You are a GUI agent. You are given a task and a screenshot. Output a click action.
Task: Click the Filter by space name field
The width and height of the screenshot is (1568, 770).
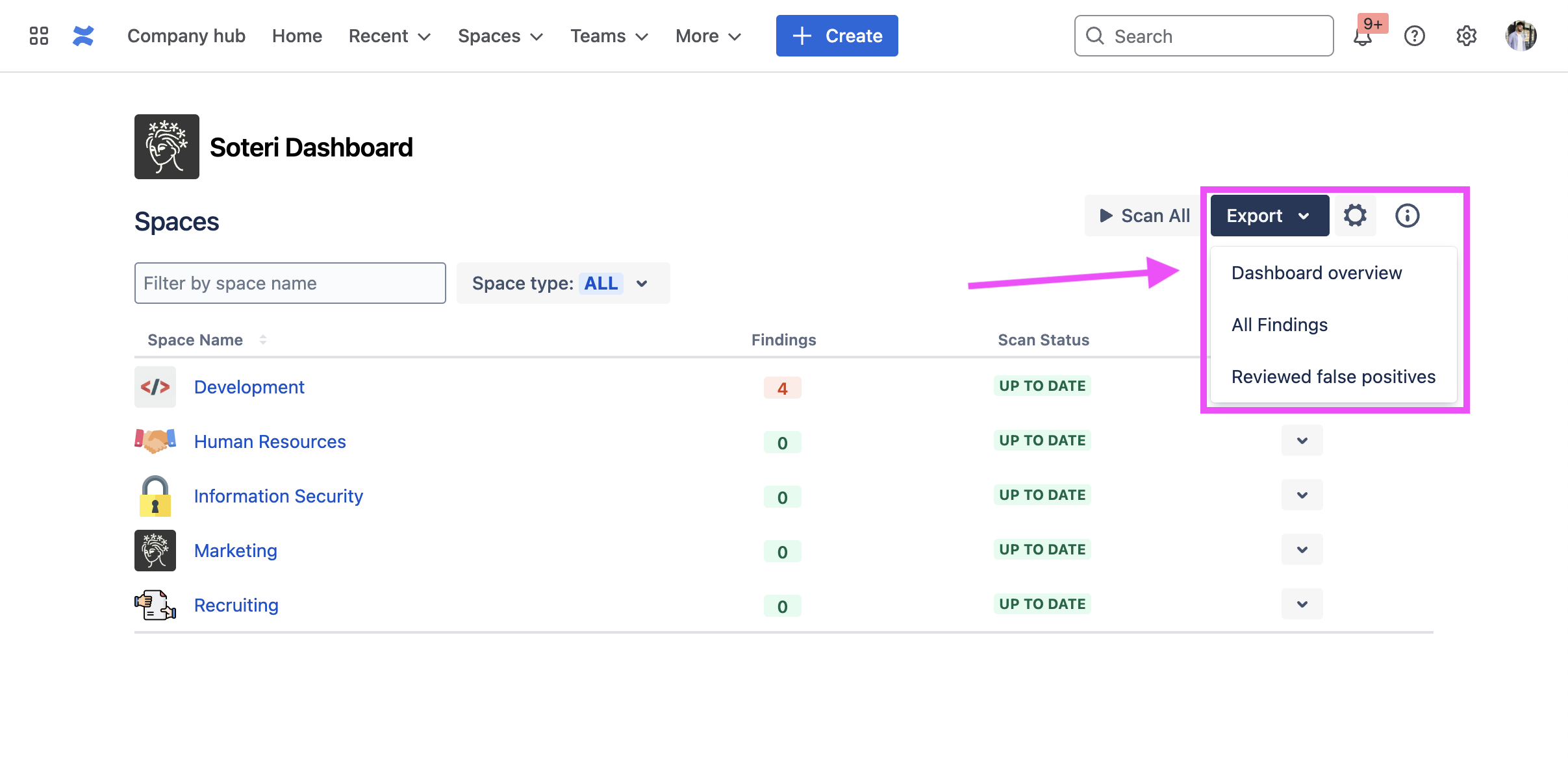click(290, 283)
